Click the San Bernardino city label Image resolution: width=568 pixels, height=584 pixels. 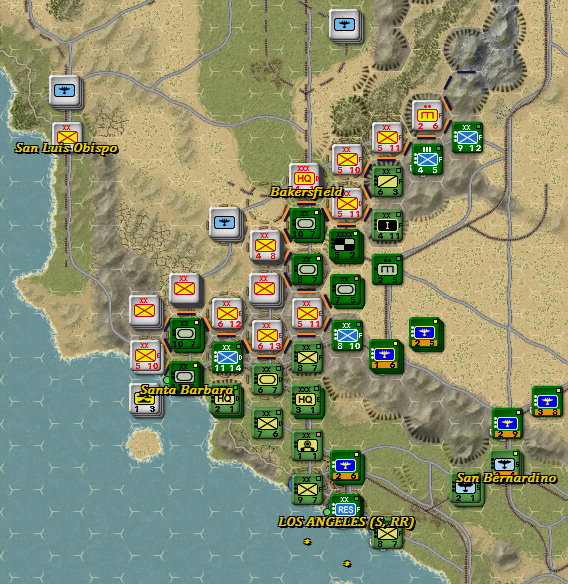[507, 478]
